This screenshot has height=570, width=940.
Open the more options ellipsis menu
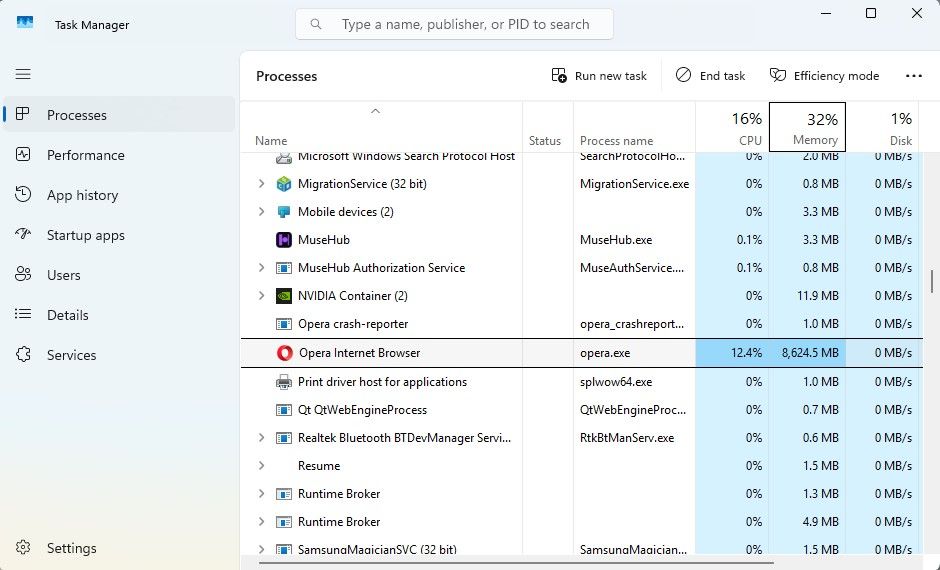[x=914, y=76]
